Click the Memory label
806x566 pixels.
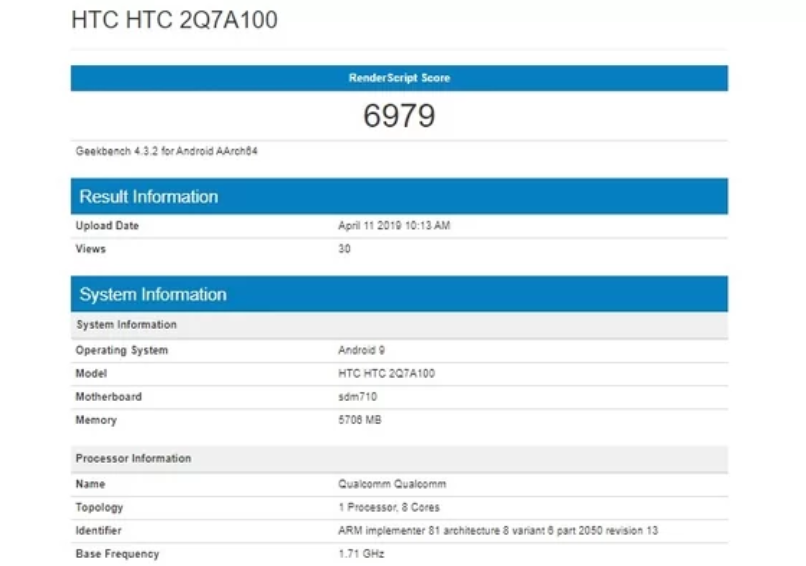click(96, 420)
